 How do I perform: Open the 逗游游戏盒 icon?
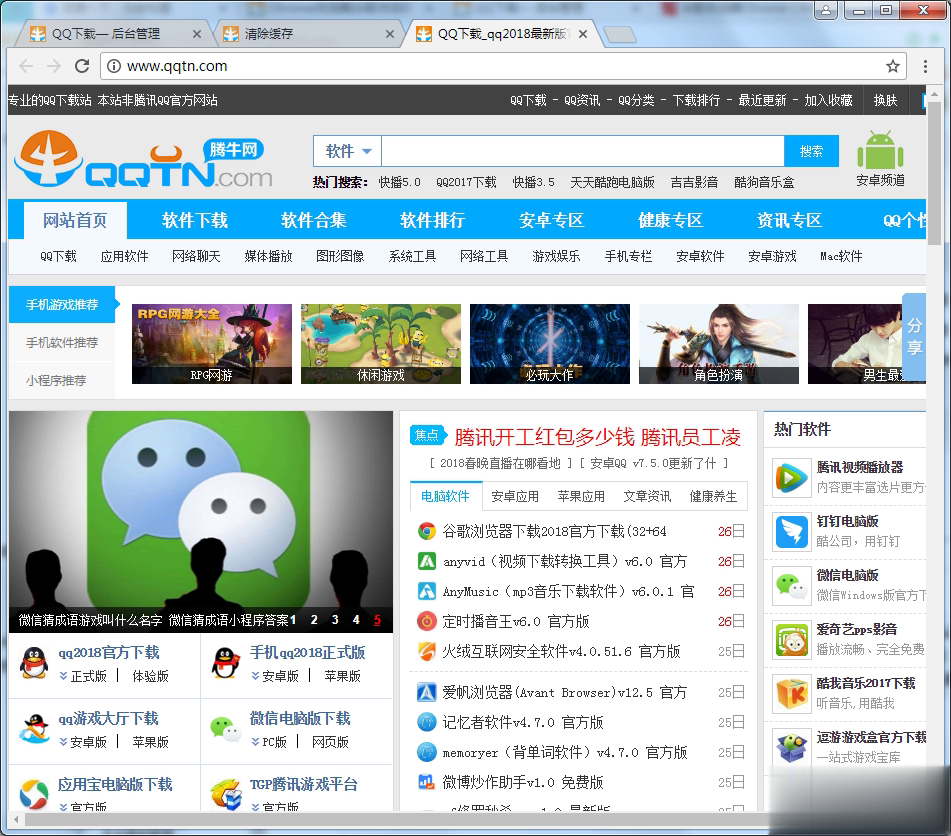[x=791, y=748]
